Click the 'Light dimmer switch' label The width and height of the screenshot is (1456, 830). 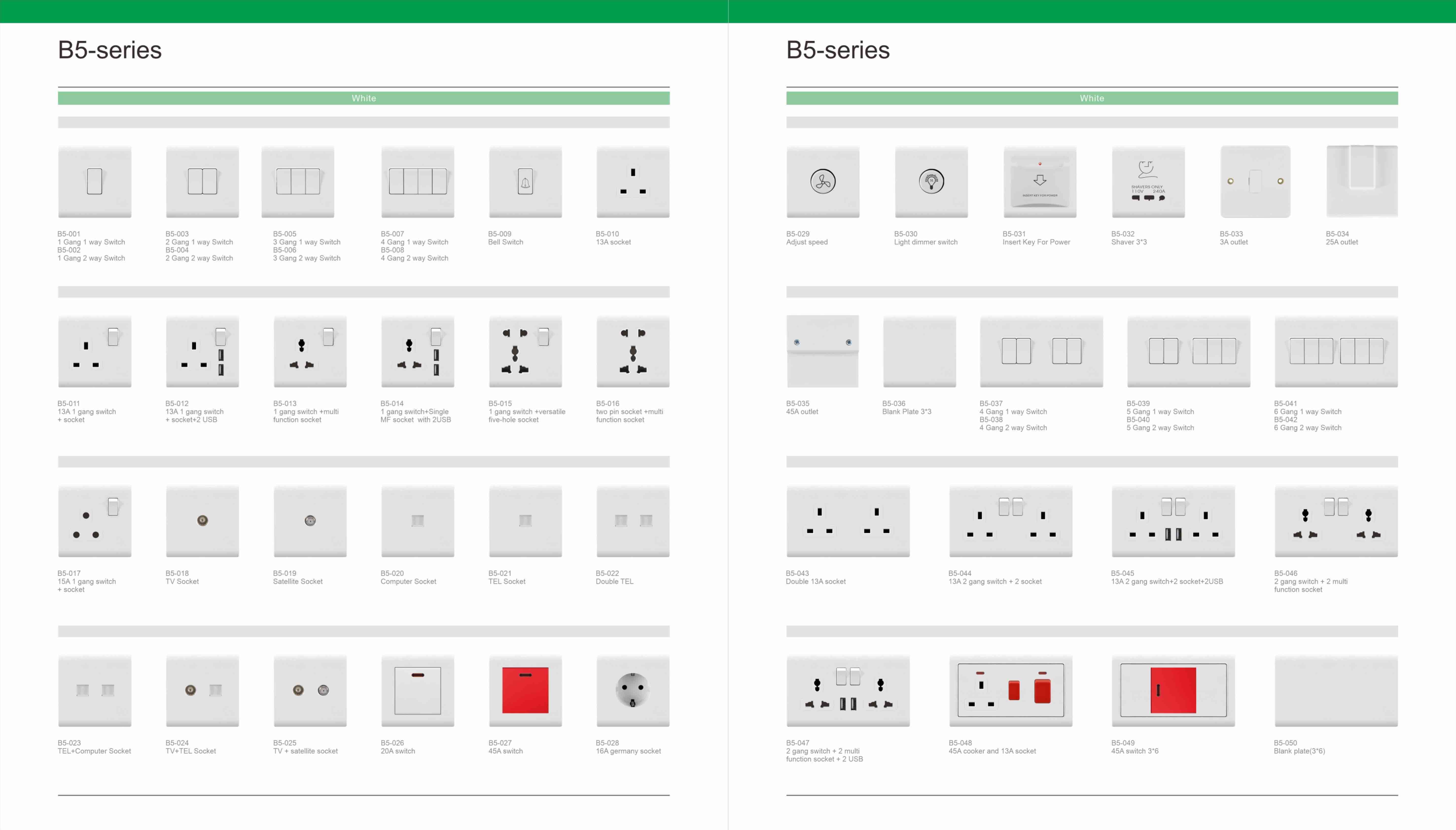(926, 242)
